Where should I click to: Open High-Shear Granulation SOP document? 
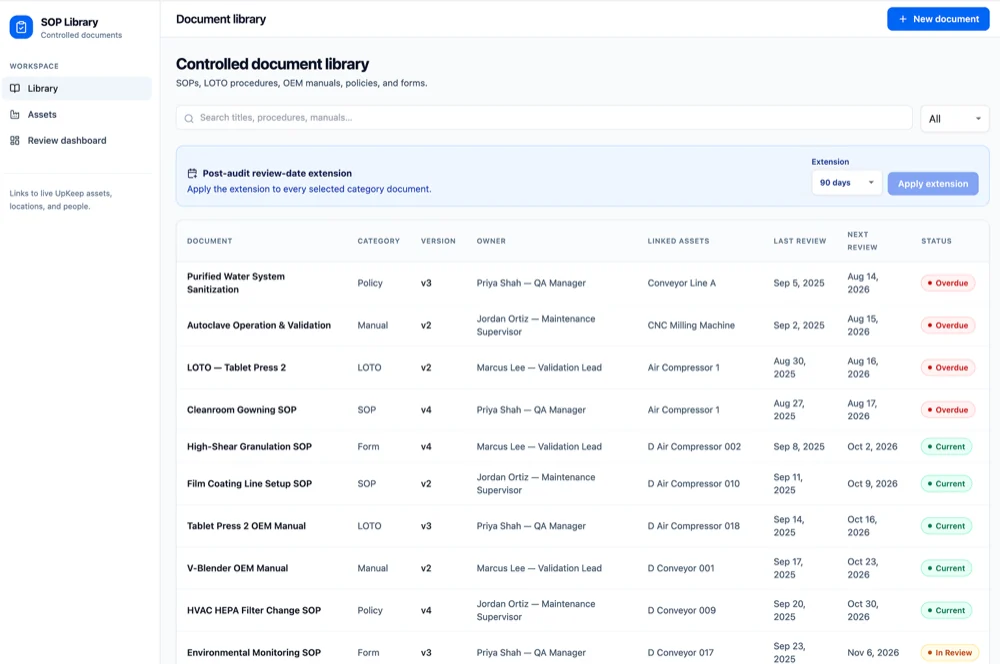click(249, 446)
